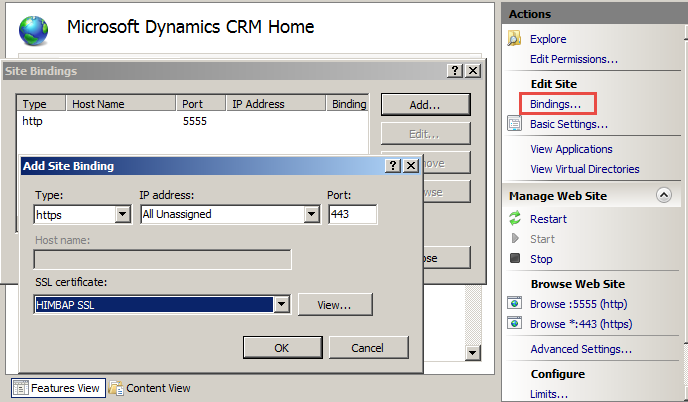Switch to Content View tab
The image size is (688, 402).
150,388
